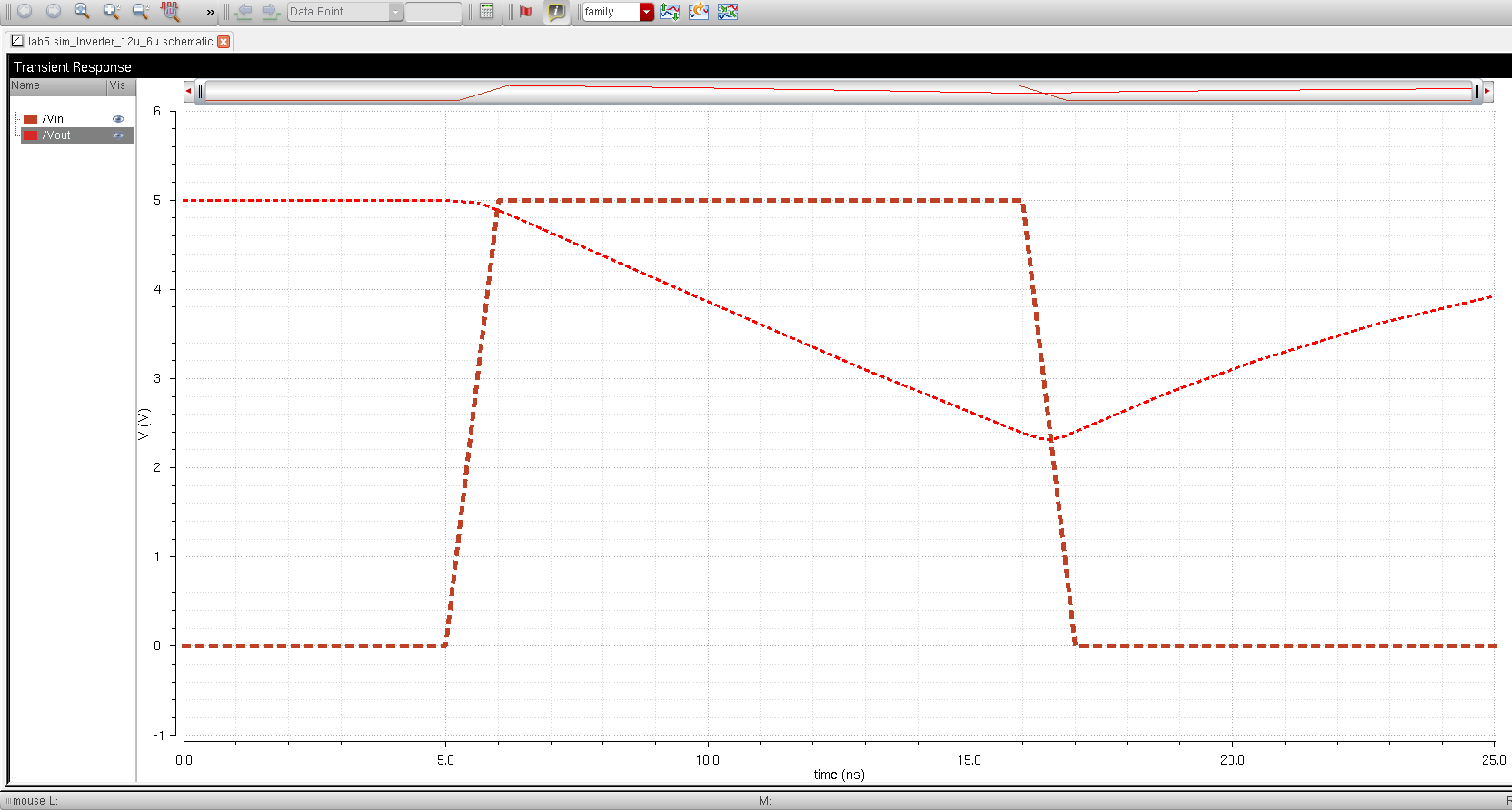
Task: Click the empty field beside Data Point
Action: [433, 12]
